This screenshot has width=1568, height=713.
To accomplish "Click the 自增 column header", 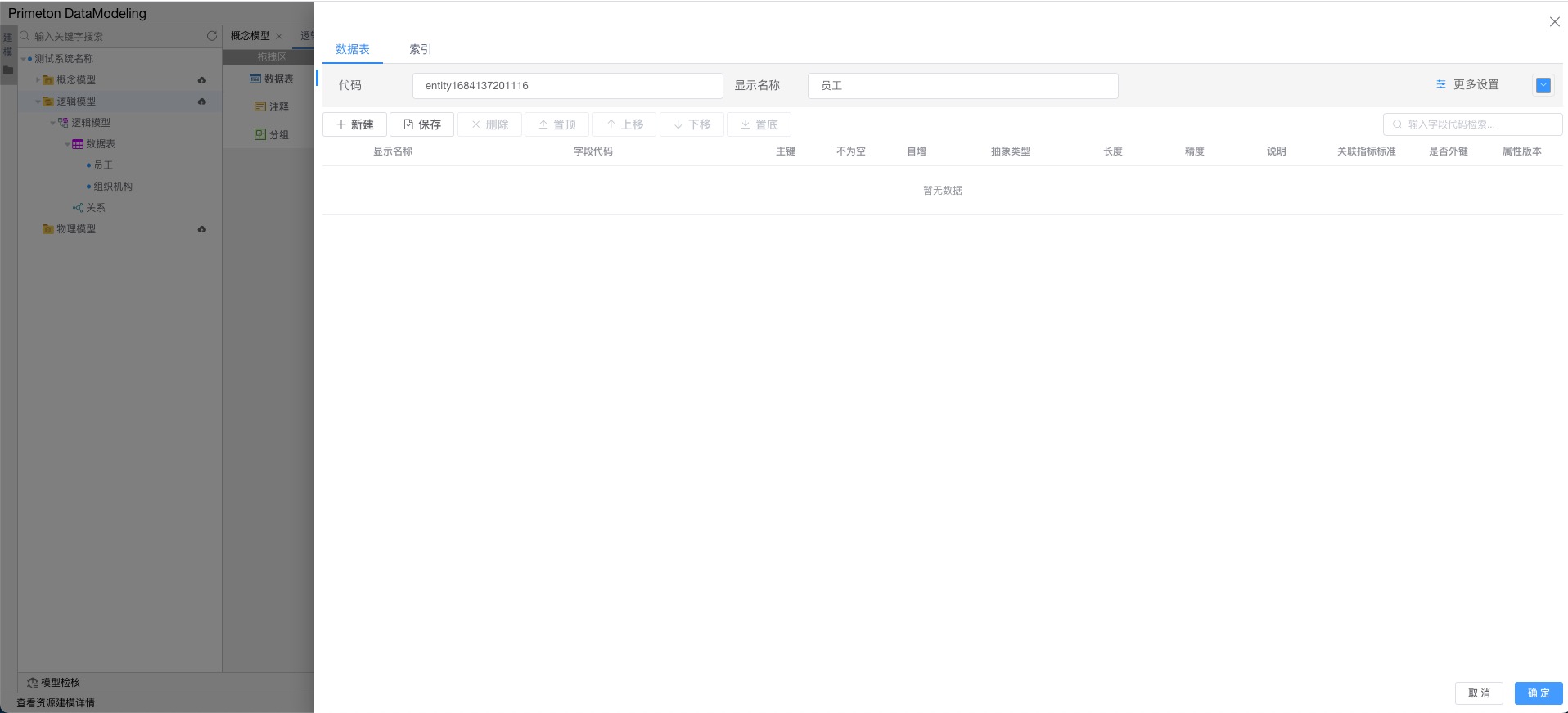I will point(917,151).
